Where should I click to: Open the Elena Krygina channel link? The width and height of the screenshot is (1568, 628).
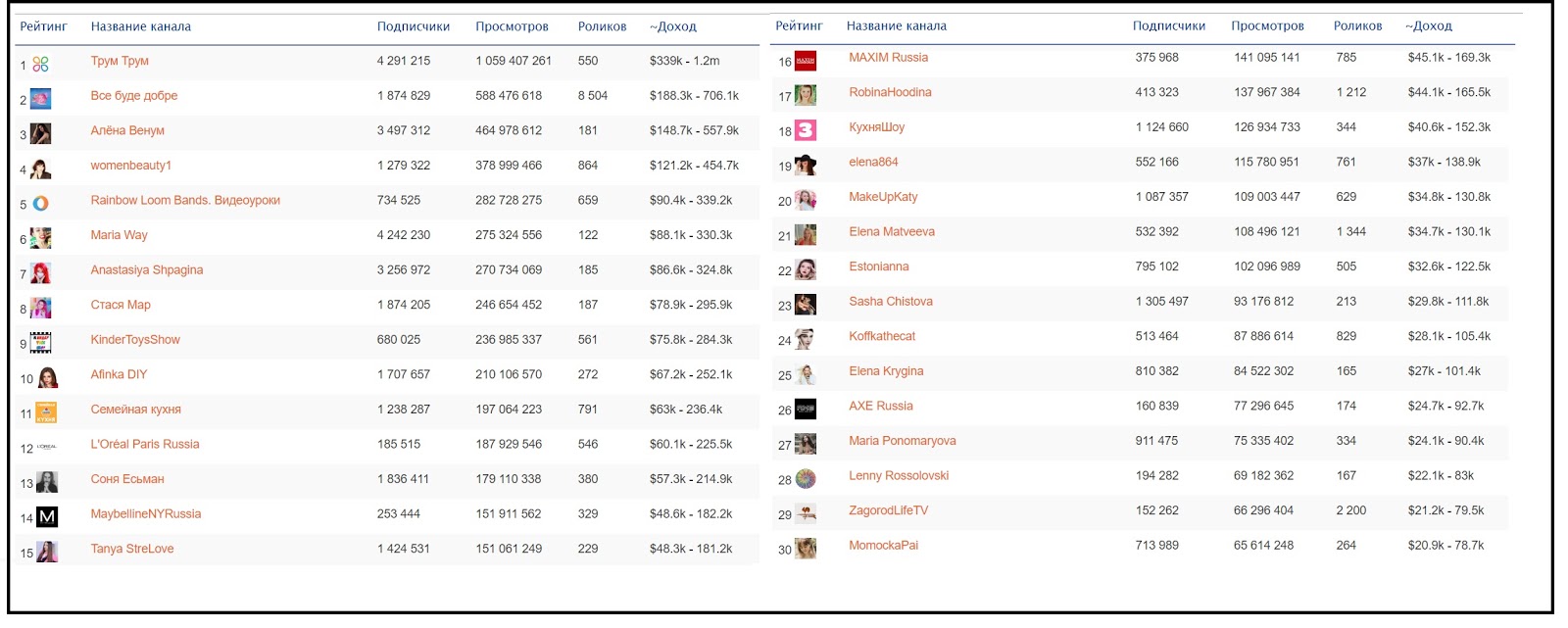(886, 371)
